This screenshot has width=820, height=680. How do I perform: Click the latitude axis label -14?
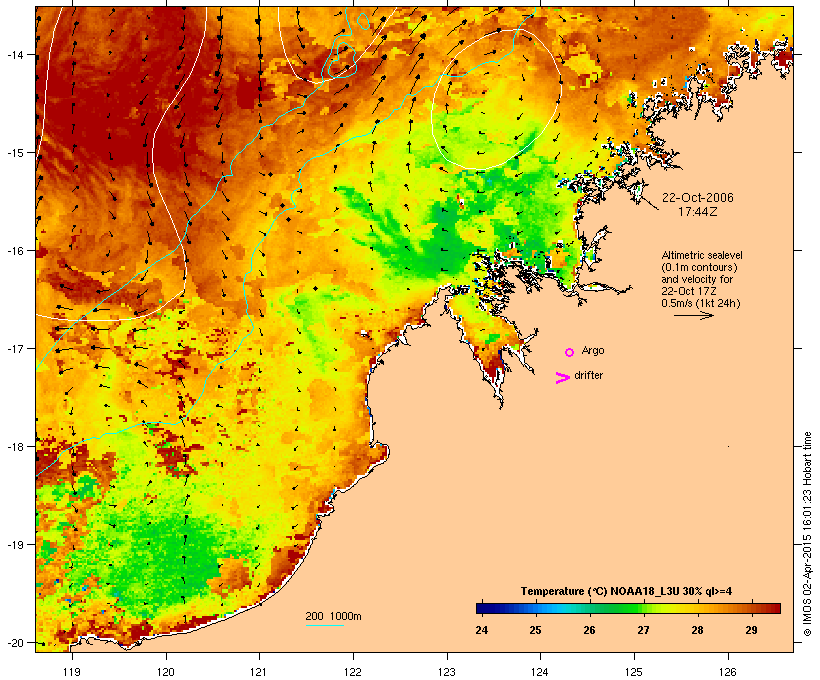pyautogui.click(x=14, y=55)
